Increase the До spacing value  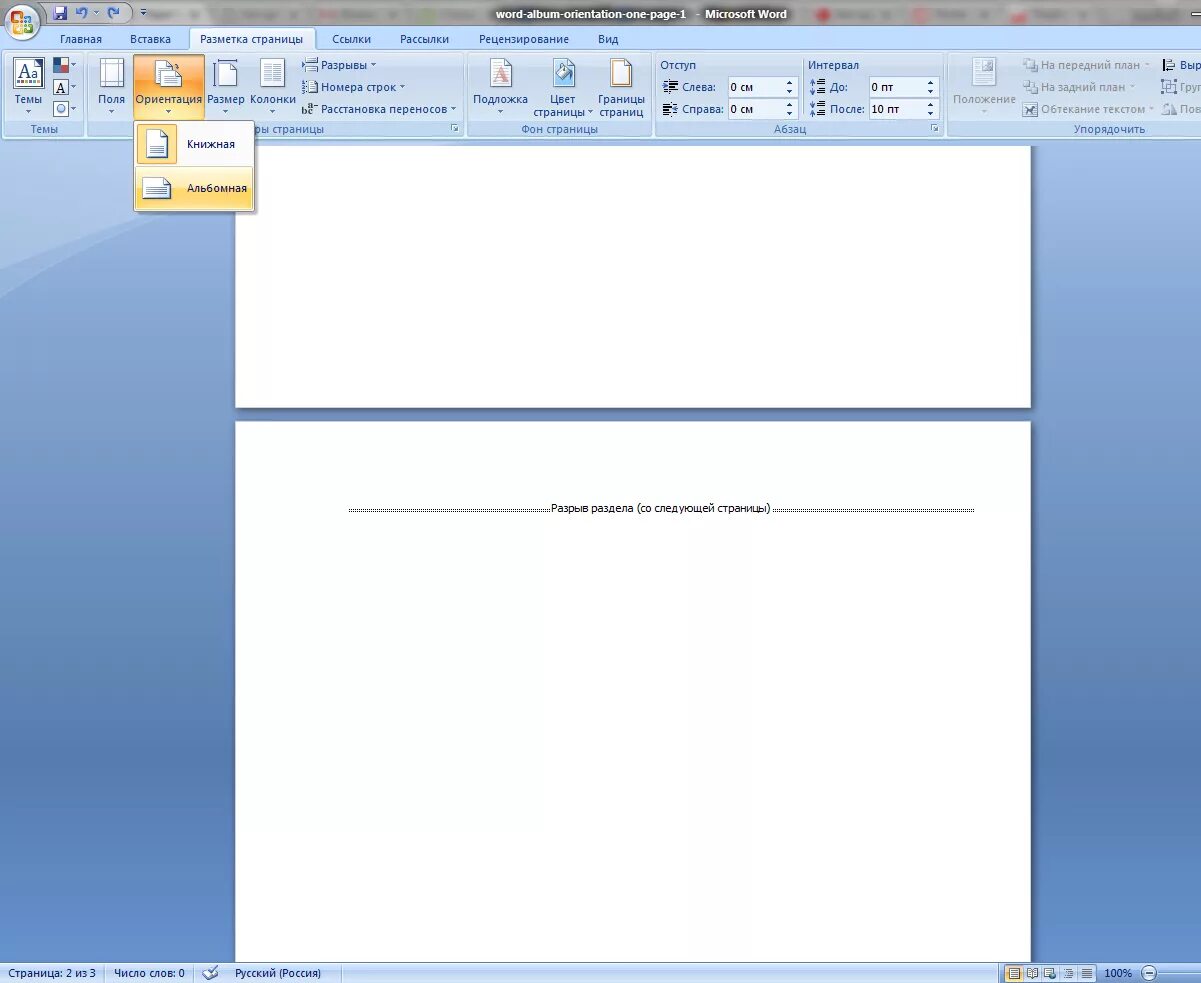(x=931, y=83)
